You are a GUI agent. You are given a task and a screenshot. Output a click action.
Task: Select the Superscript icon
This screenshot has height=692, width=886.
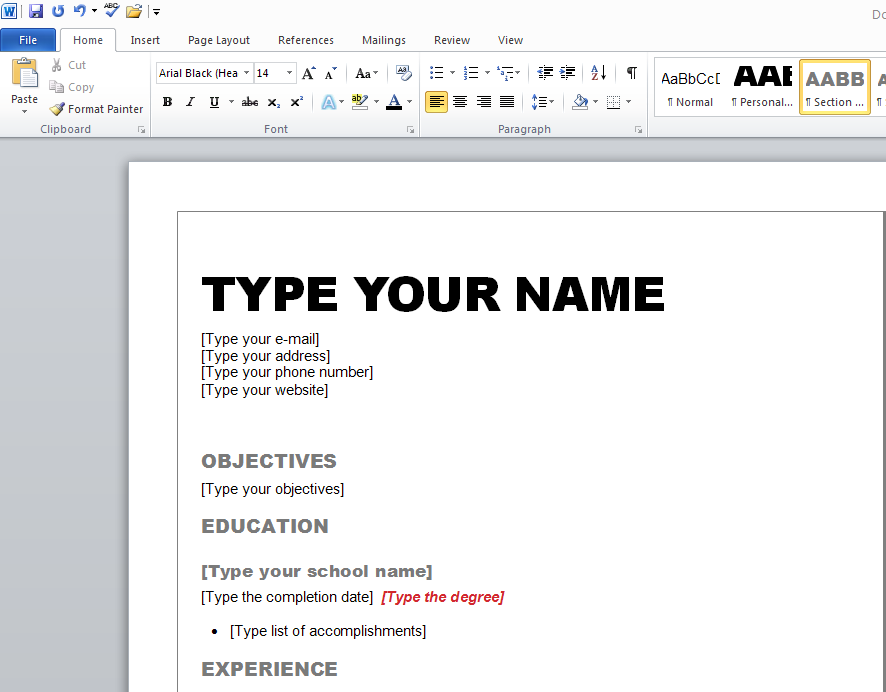295,101
